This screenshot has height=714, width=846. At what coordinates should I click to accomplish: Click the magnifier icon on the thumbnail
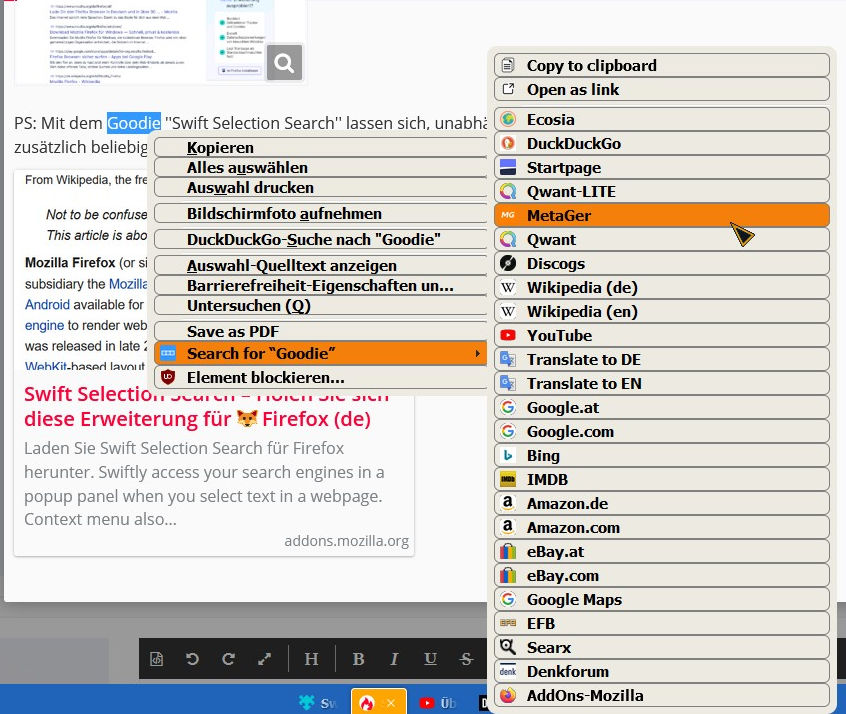[x=284, y=63]
